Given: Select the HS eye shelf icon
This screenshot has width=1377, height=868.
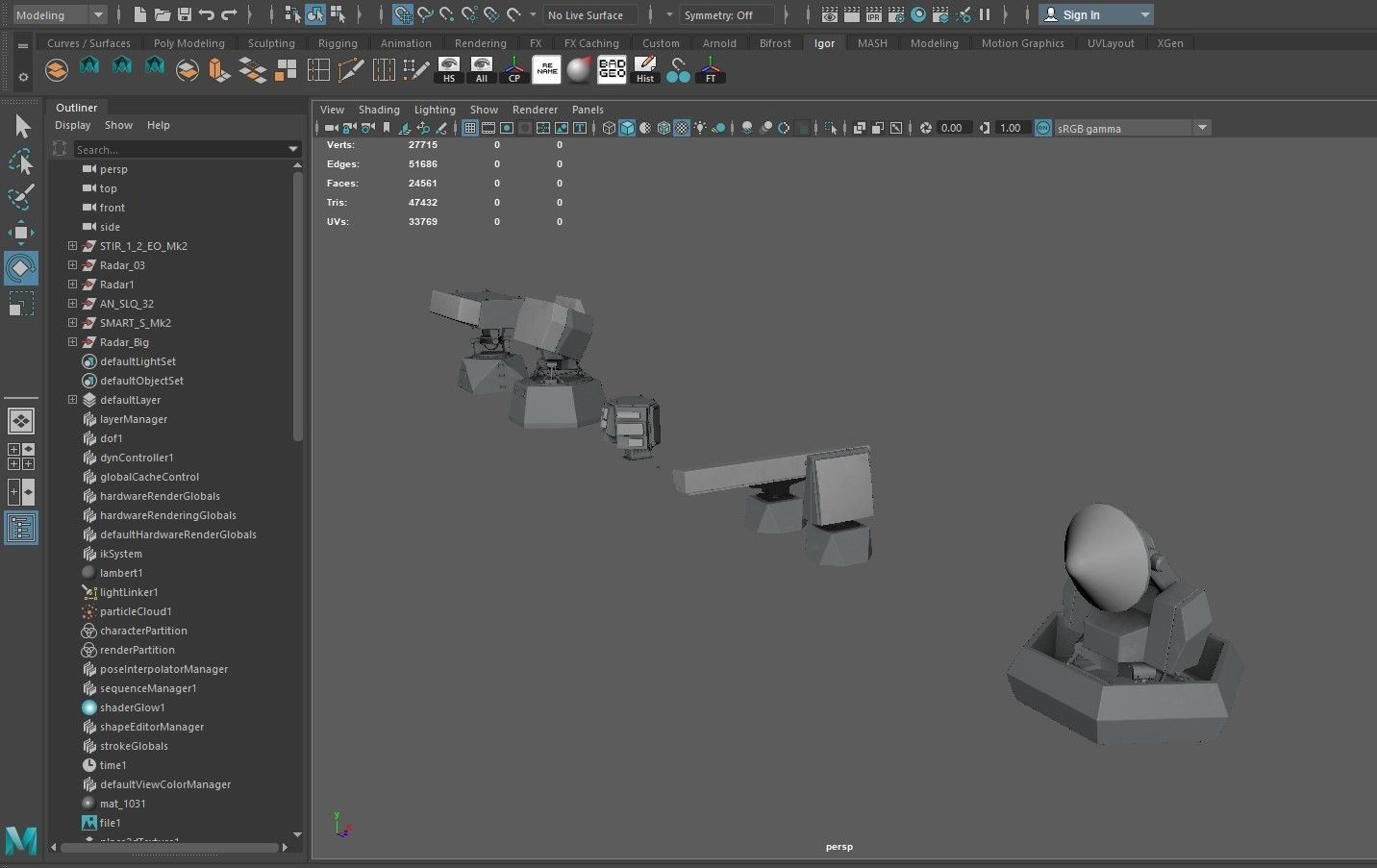Looking at the screenshot, I should (x=449, y=70).
